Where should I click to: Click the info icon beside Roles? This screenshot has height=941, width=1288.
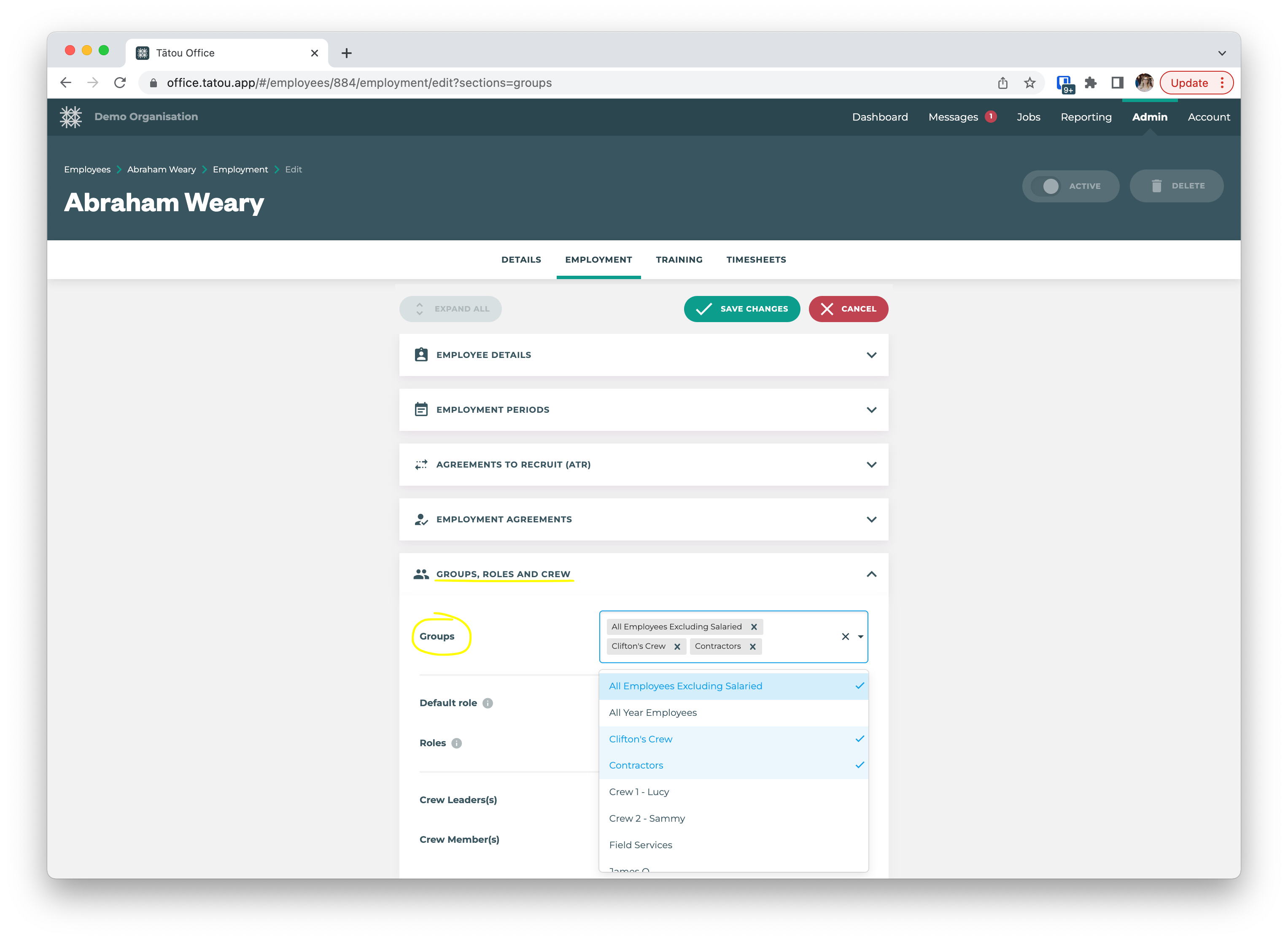[456, 743]
